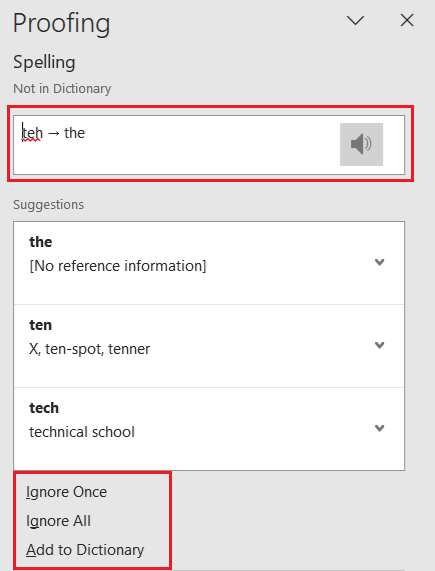
Task: Click the 'Suggestions' label
Action: [48, 205]
